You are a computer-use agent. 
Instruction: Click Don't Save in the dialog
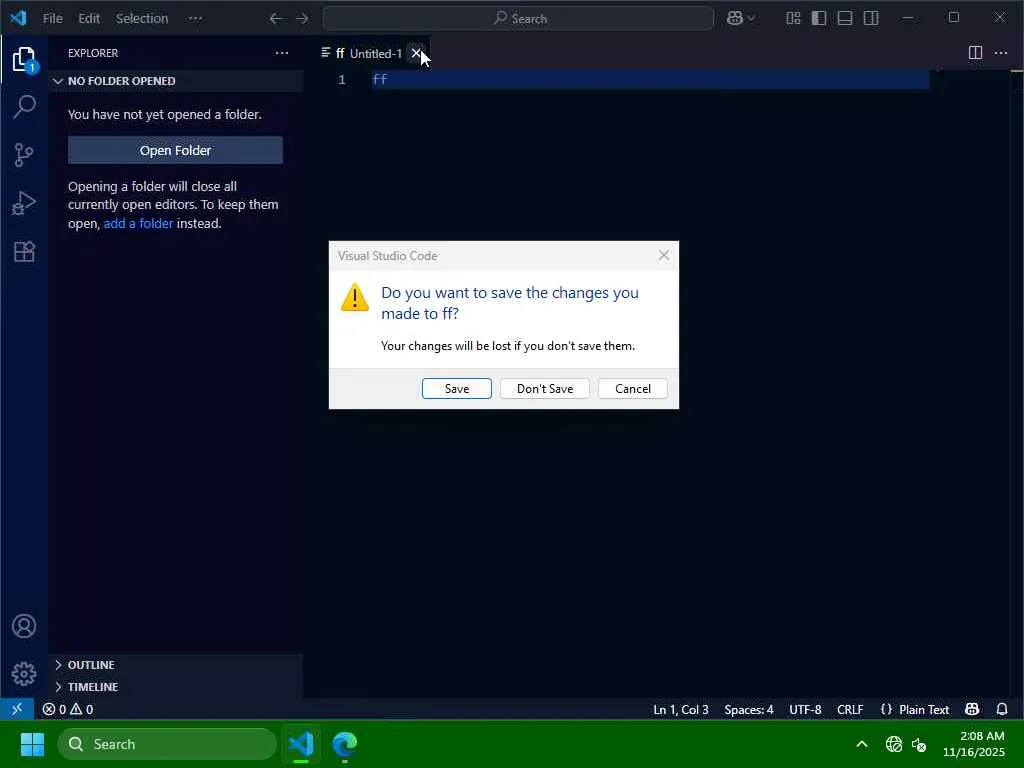[545, 389]
